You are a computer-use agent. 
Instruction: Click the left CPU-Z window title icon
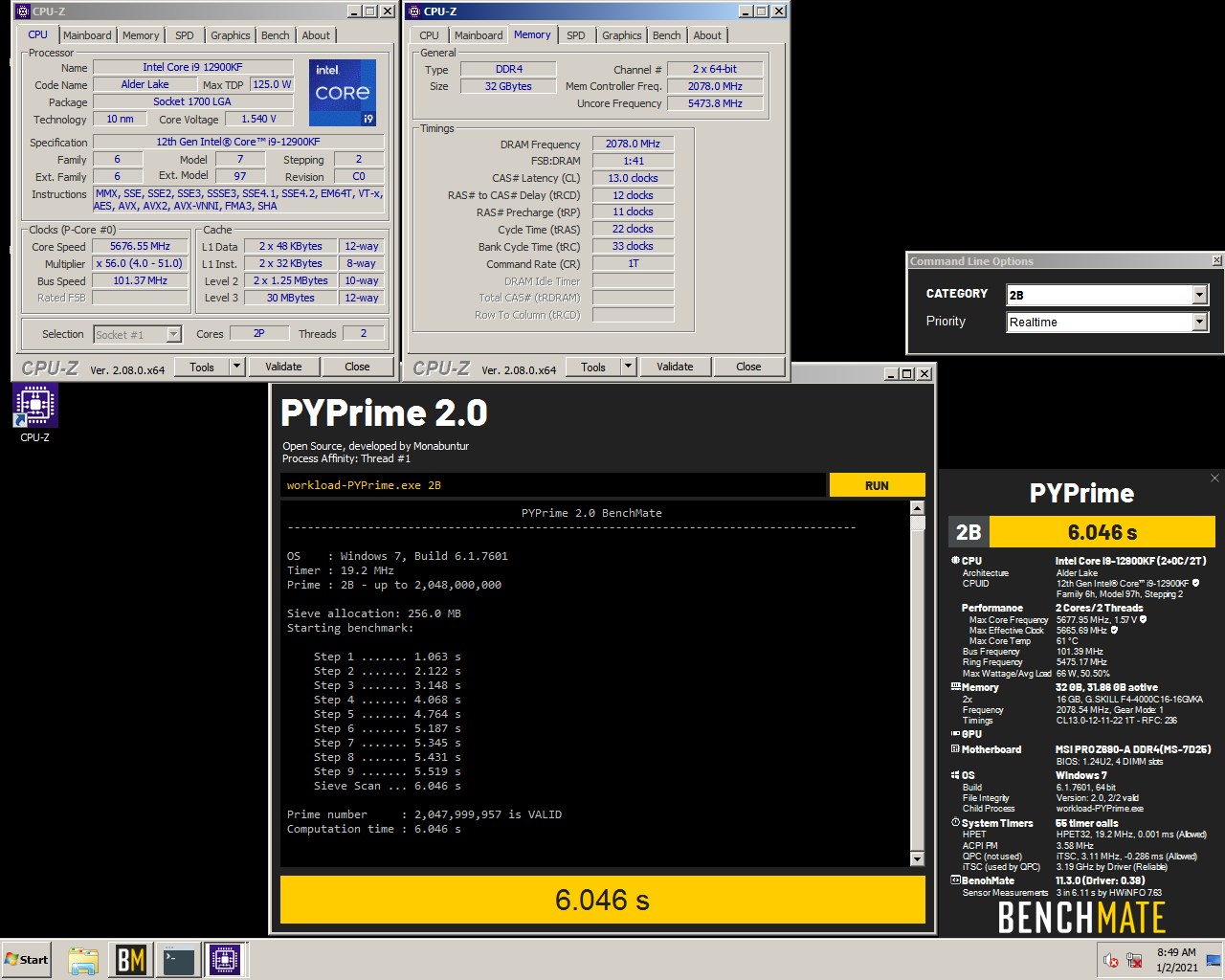pyautogui.click(x=23, y=11)
